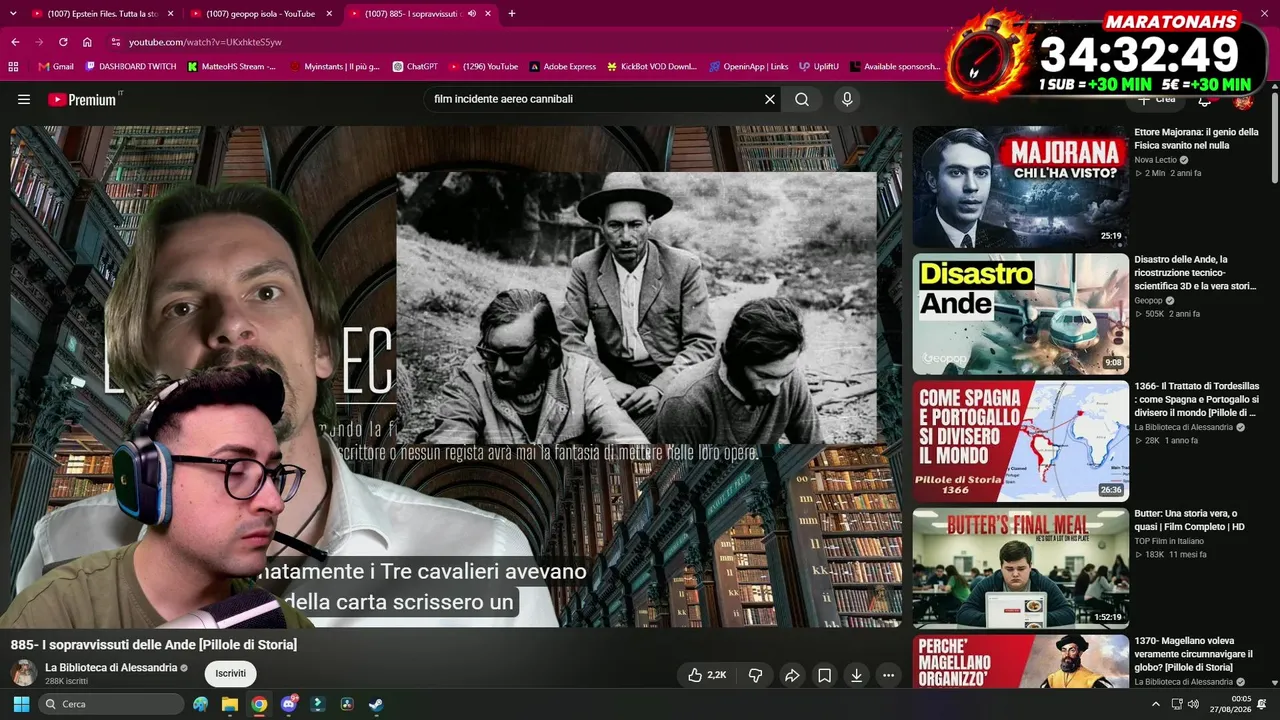The height and width of the screenshot is (720, 1280).
Task: Close the geopop isola tab
Action: click(x=330, y=14)
